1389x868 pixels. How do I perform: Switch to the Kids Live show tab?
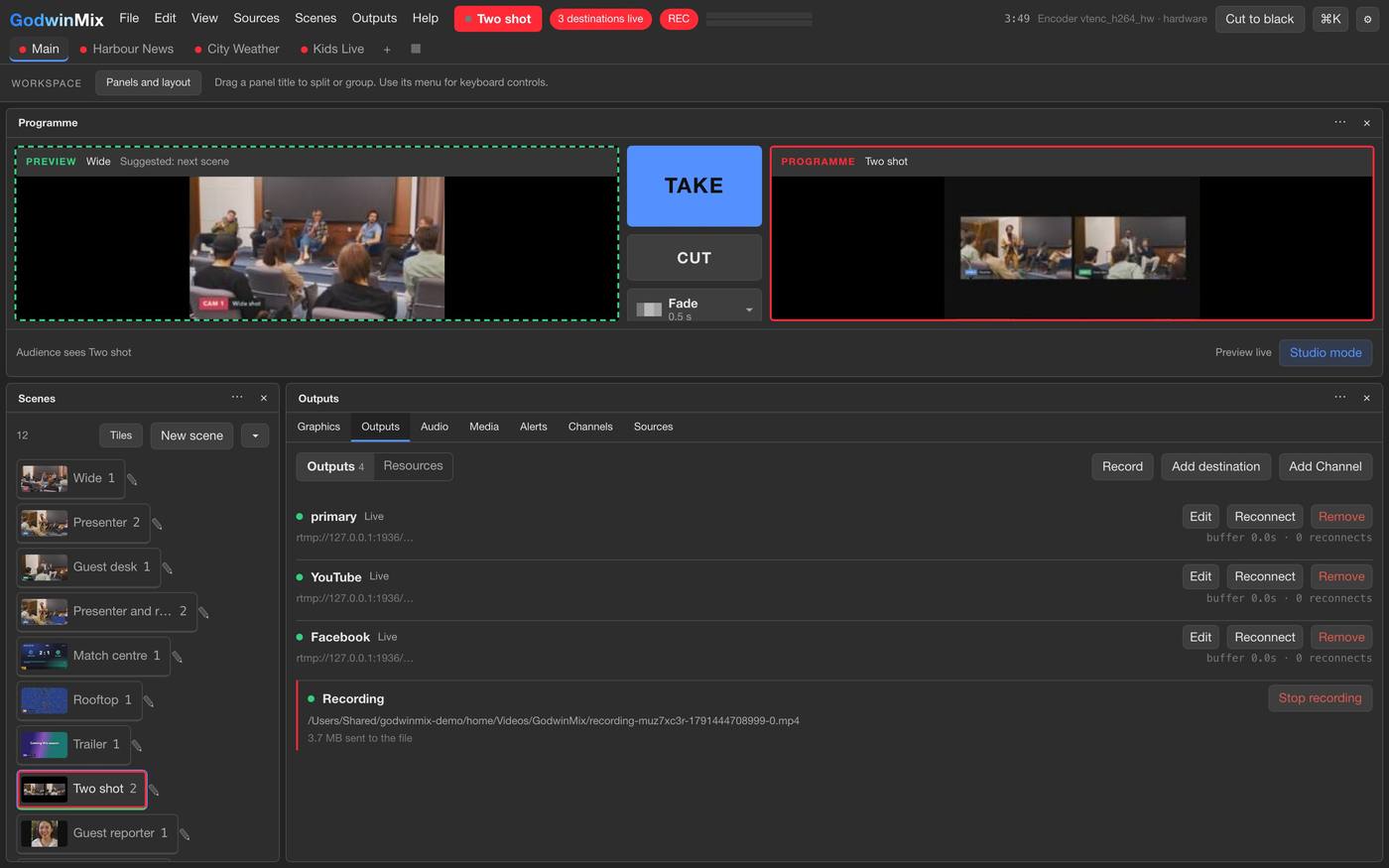pos(332,49)
